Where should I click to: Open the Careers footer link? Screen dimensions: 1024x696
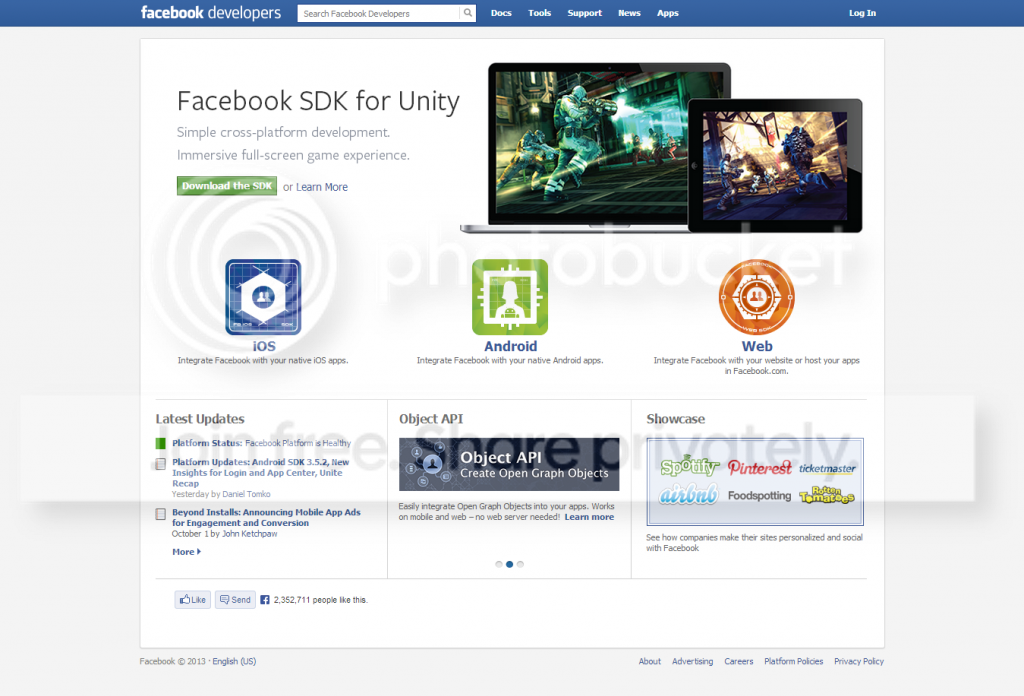739,661
